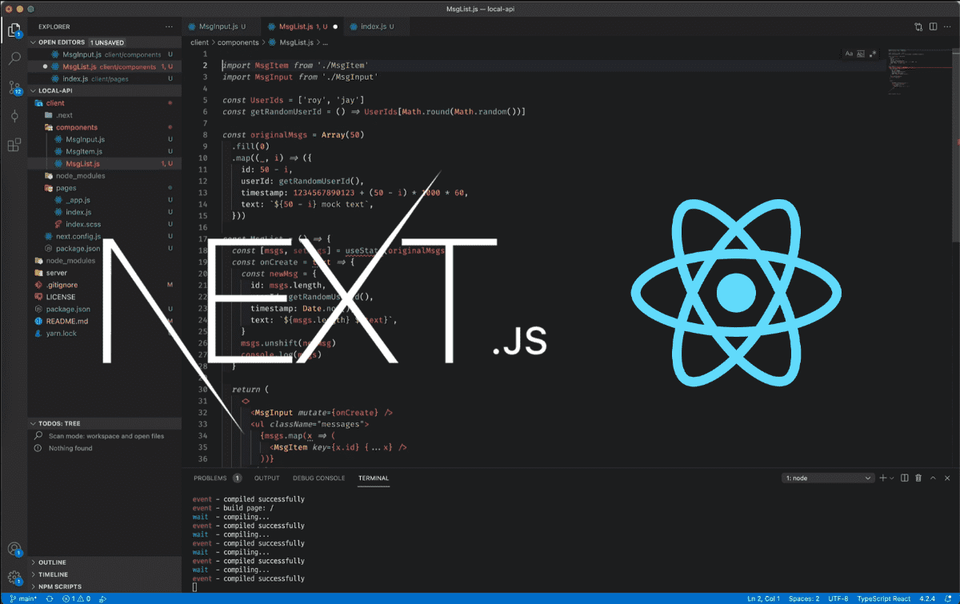Screen dimensions: 960x604
Task: Collapse the TODOS: TREE section
Action: 105,423
